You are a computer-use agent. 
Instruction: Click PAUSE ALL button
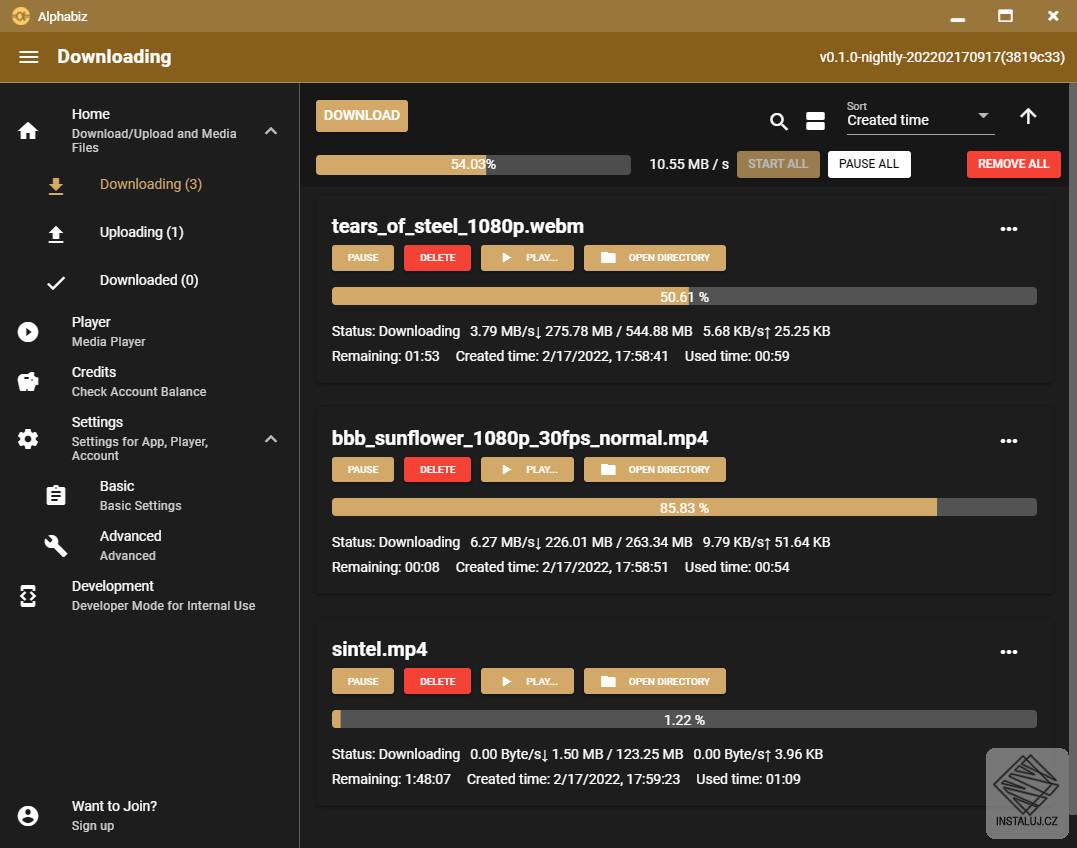point(868,164)
